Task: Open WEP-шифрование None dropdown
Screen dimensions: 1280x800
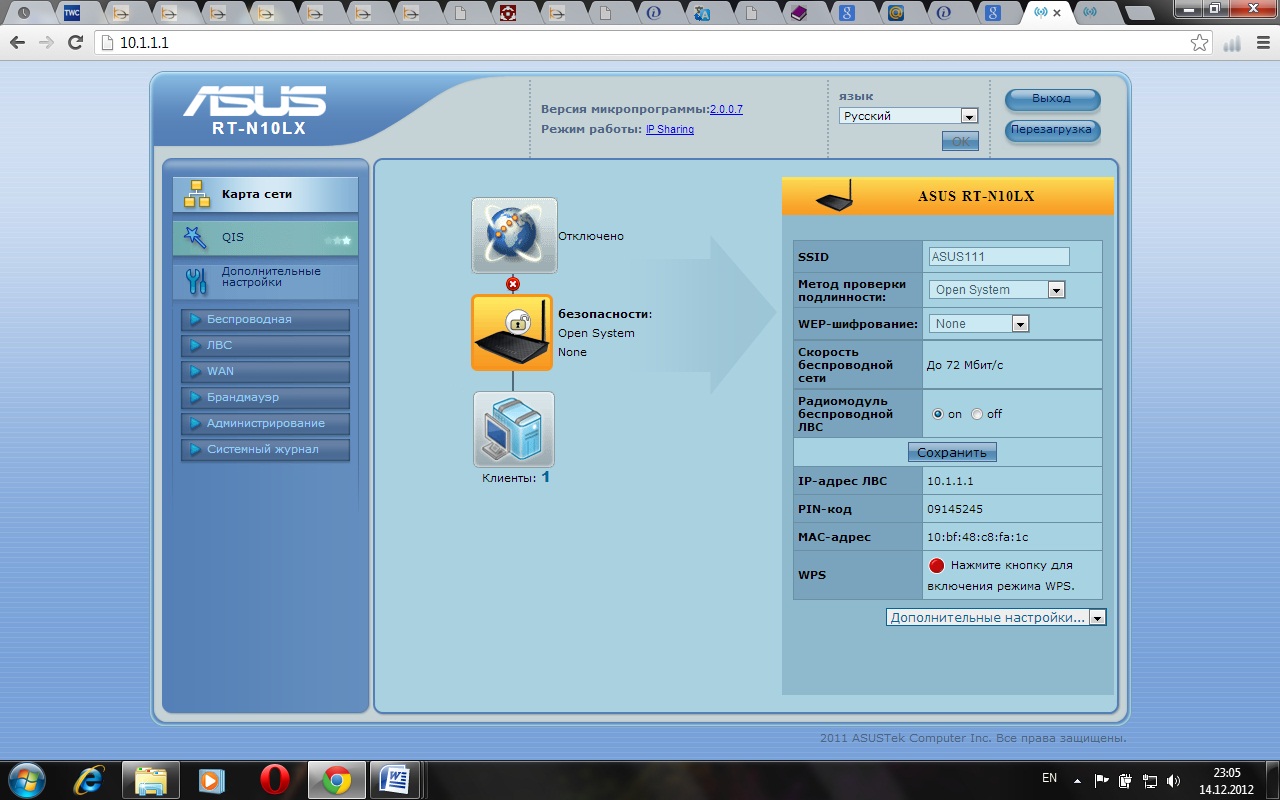Action: [979, 324]
